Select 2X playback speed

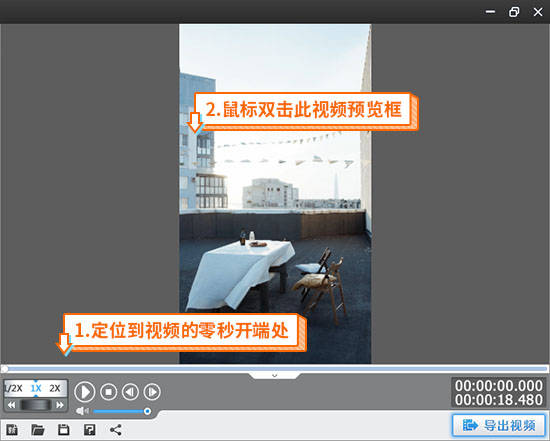click(55, 388)
